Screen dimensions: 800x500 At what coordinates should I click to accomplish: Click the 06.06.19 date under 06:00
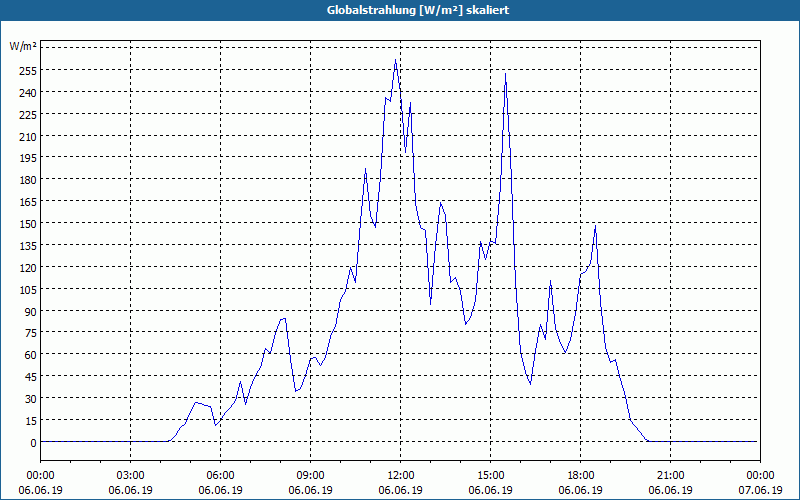[x=220, y=490]
